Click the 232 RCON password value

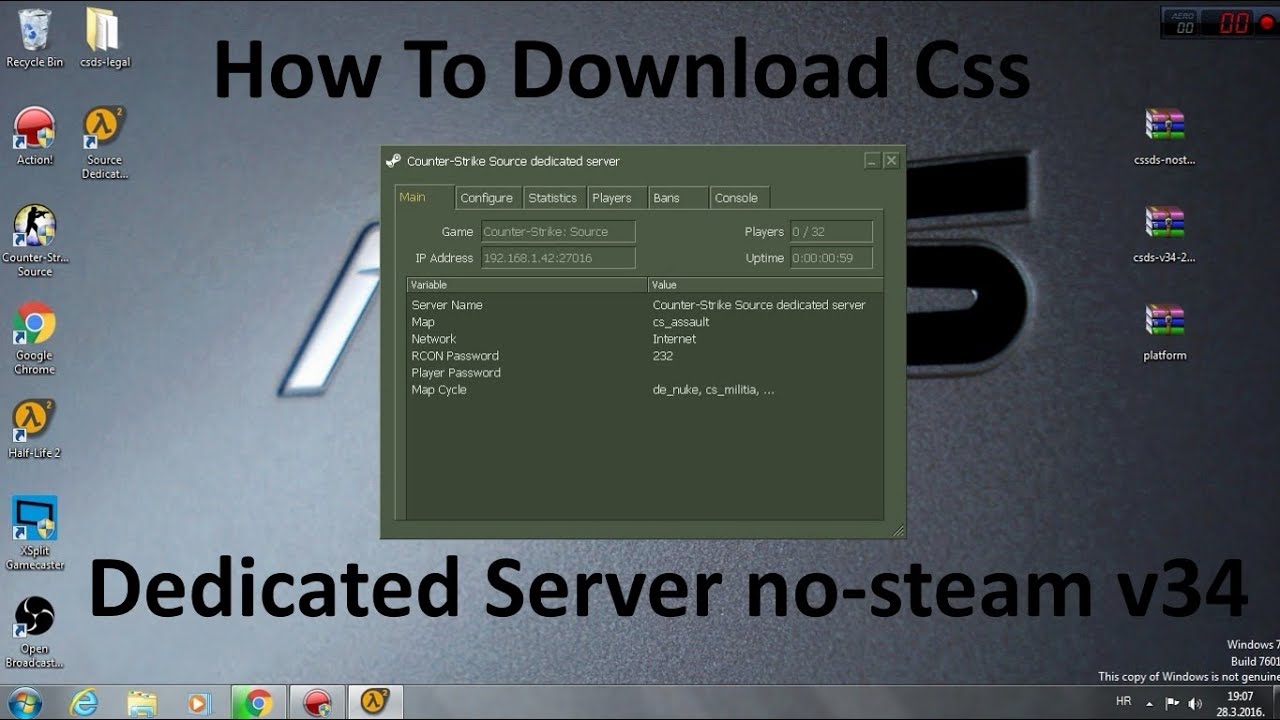point(663,356)
